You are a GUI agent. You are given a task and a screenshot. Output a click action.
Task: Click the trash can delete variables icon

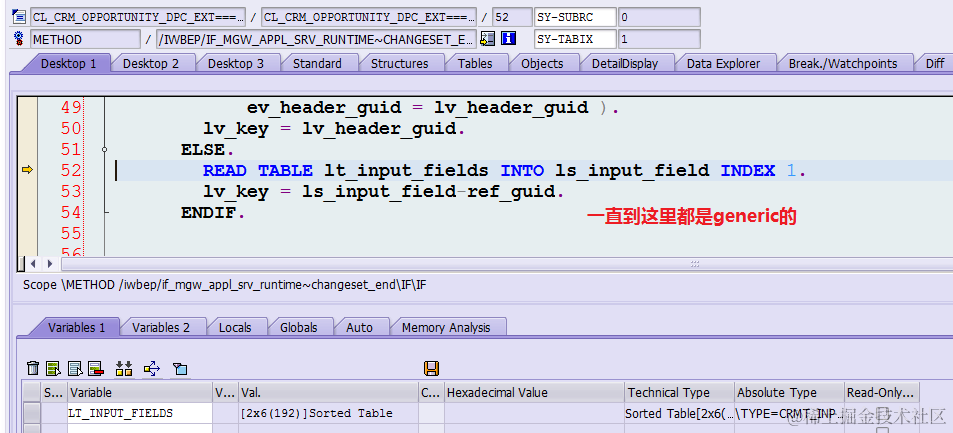(x=33, y=368)
